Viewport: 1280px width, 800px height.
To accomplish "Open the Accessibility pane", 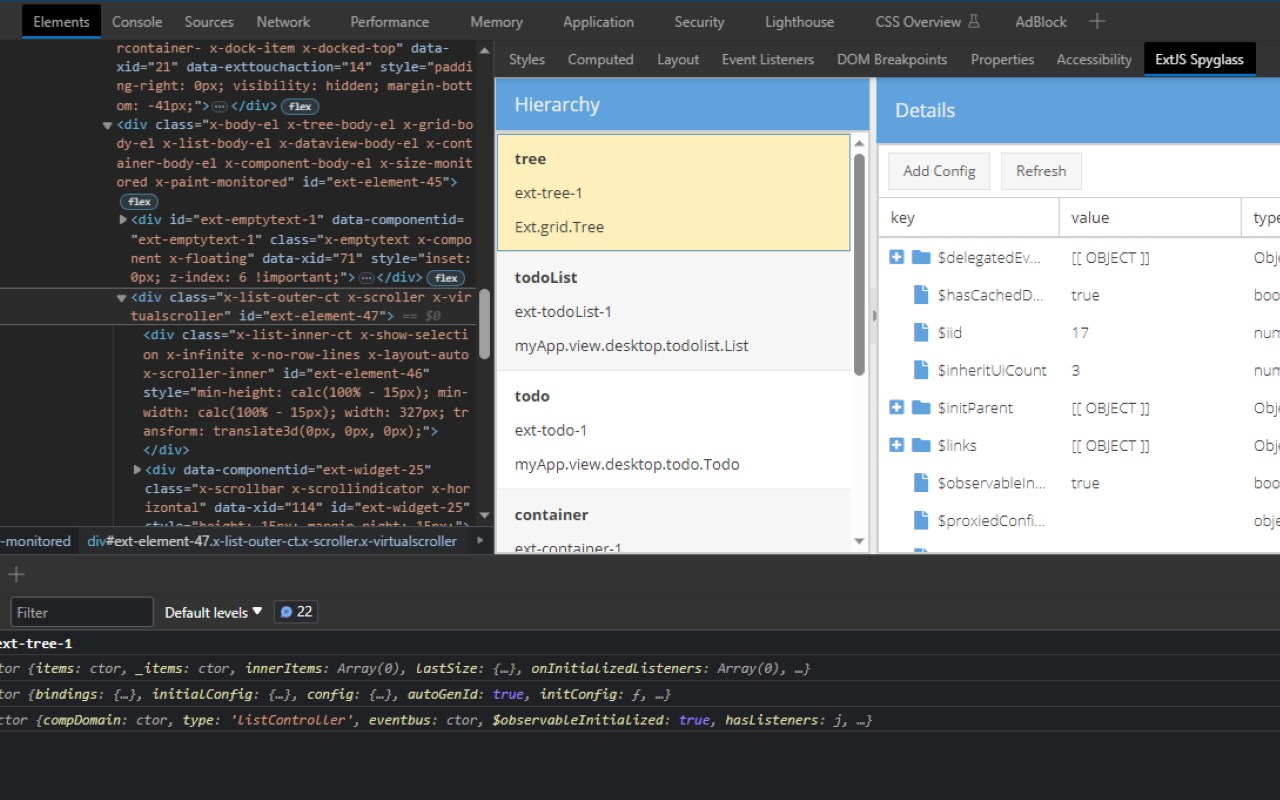I will [1094, 59].
